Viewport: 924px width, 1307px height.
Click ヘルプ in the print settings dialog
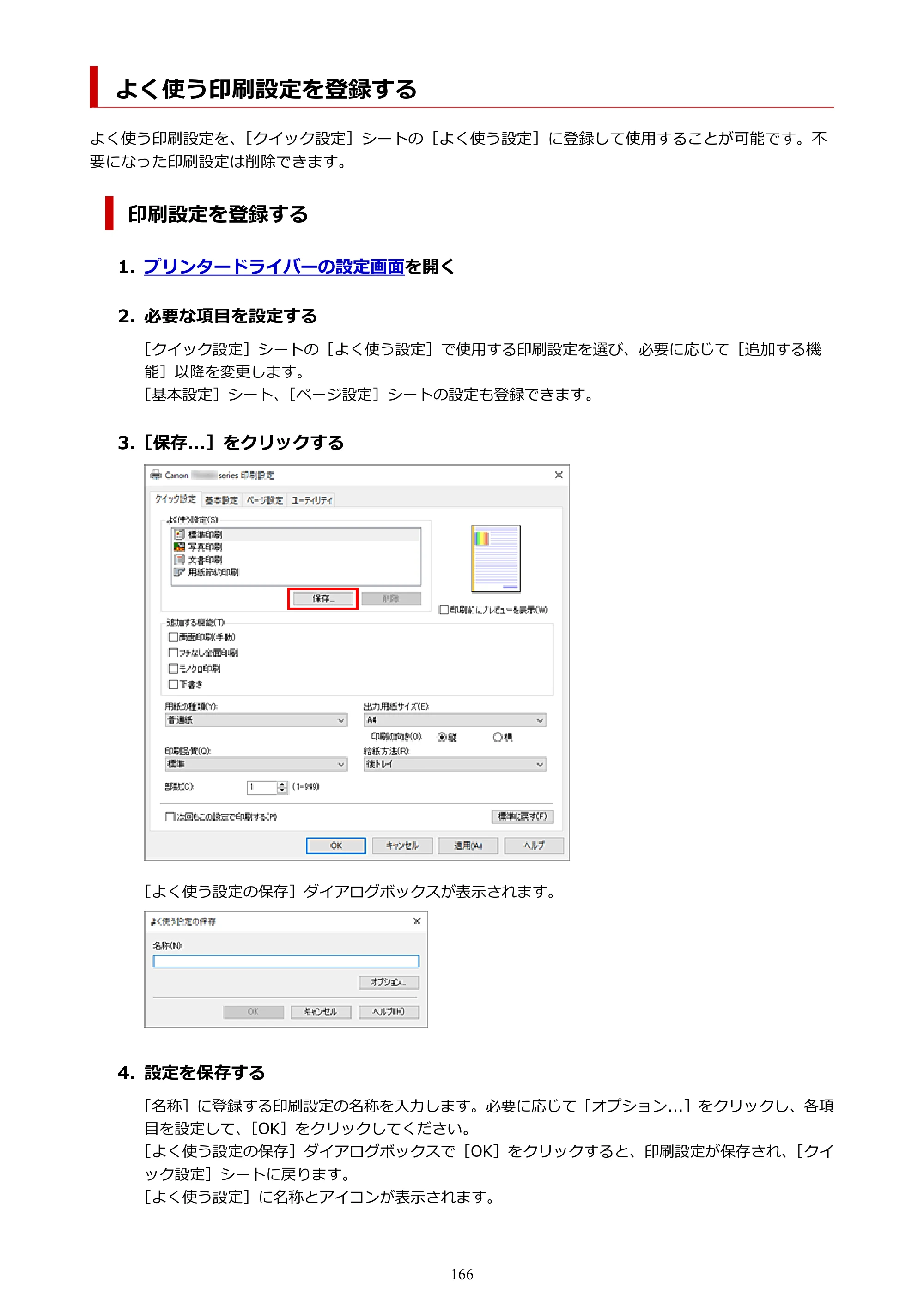(534, 846)
